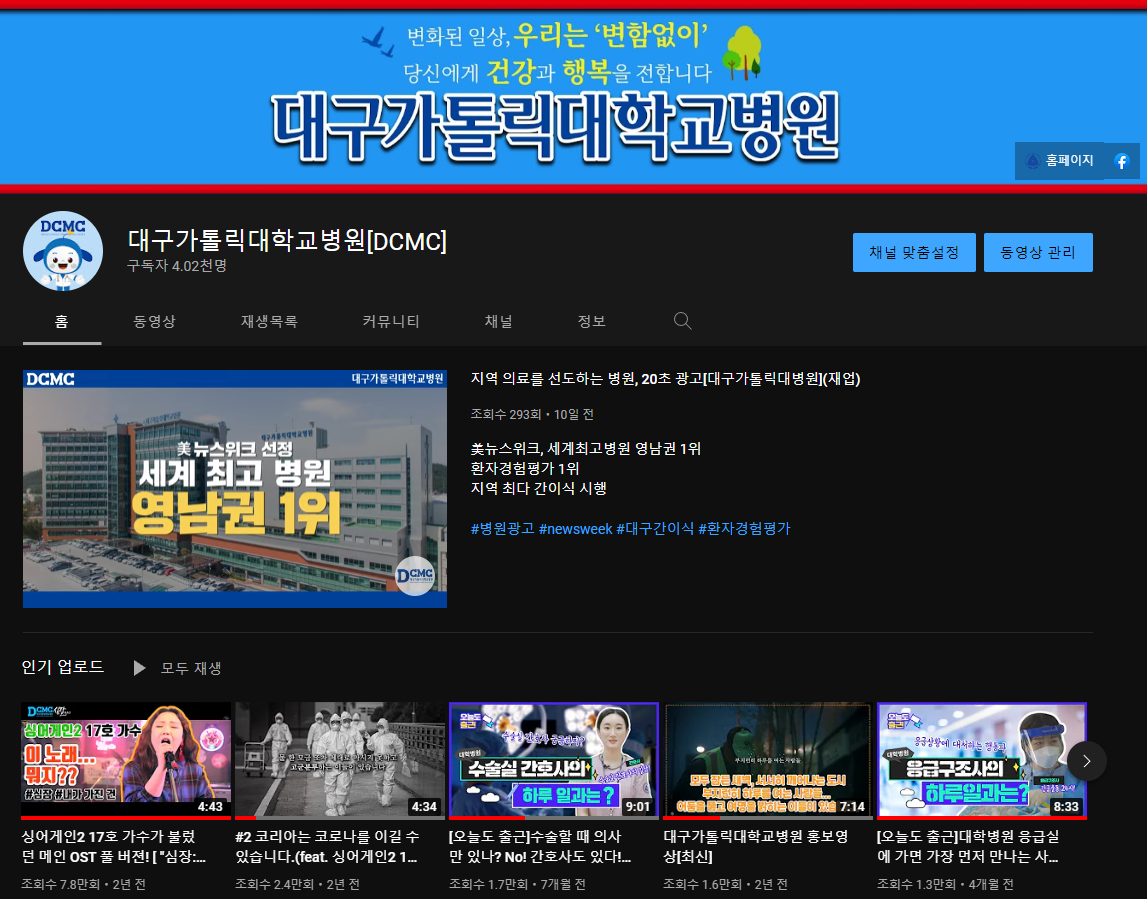Screen dimensions: 1147x899
Task: Open the 수술실 간호사 video thumbnail
Action: tap(554, 760)
